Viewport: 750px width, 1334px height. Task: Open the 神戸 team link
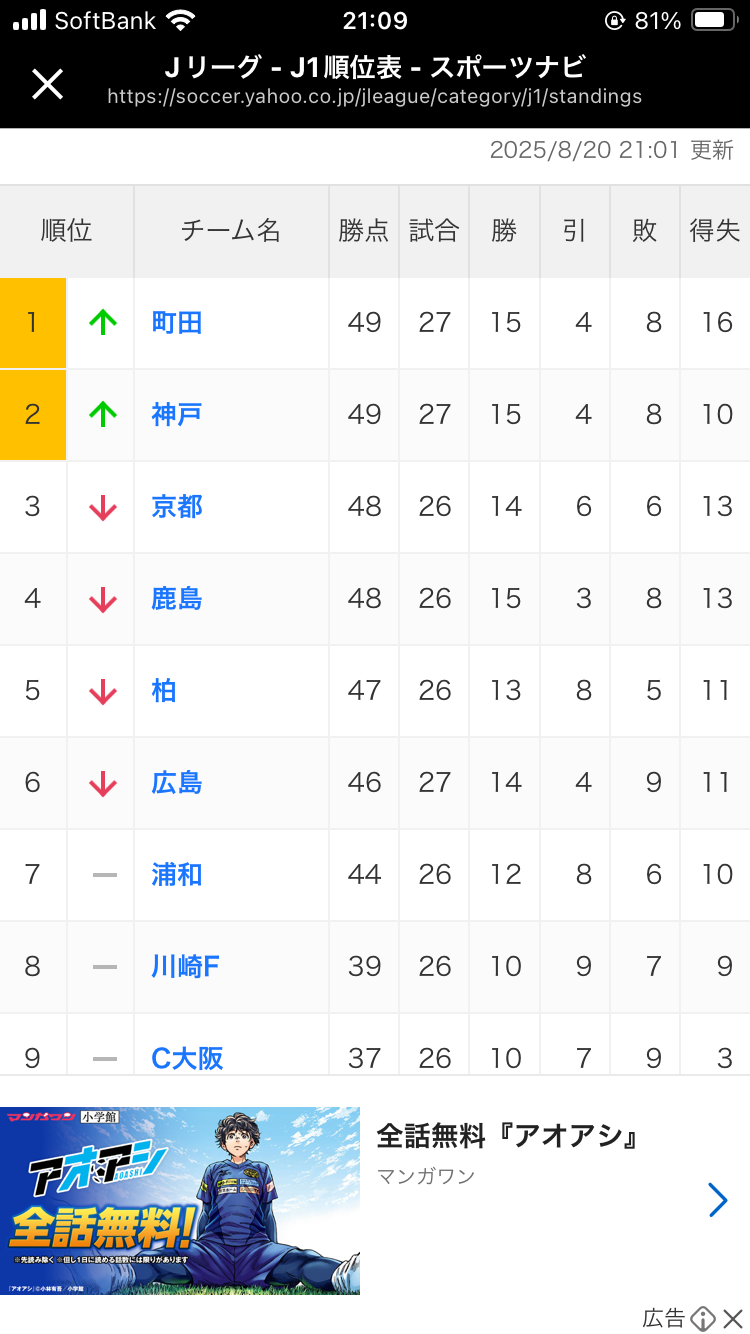[177, 414]
